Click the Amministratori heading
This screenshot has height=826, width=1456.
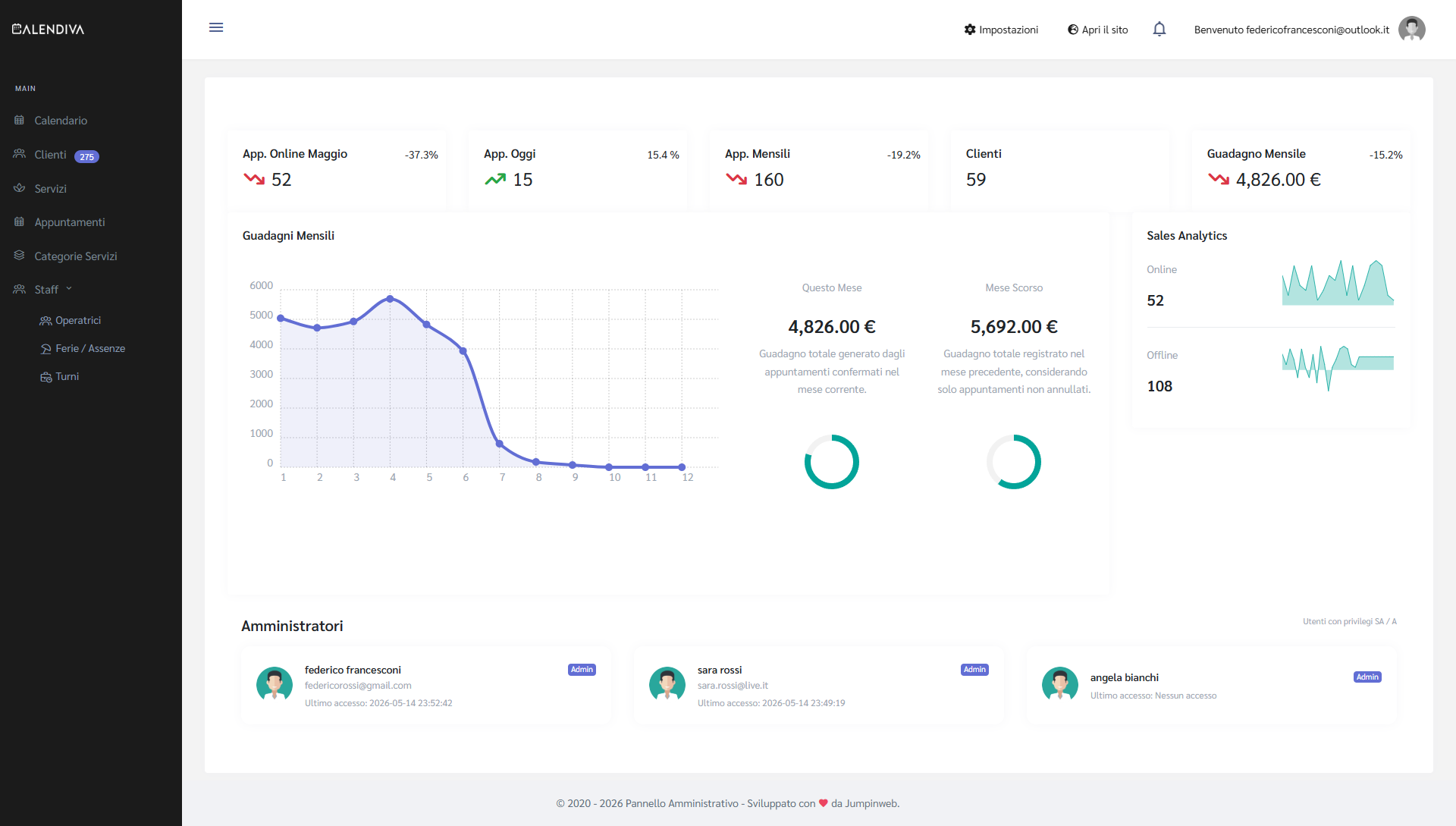(x=292, y=626)
